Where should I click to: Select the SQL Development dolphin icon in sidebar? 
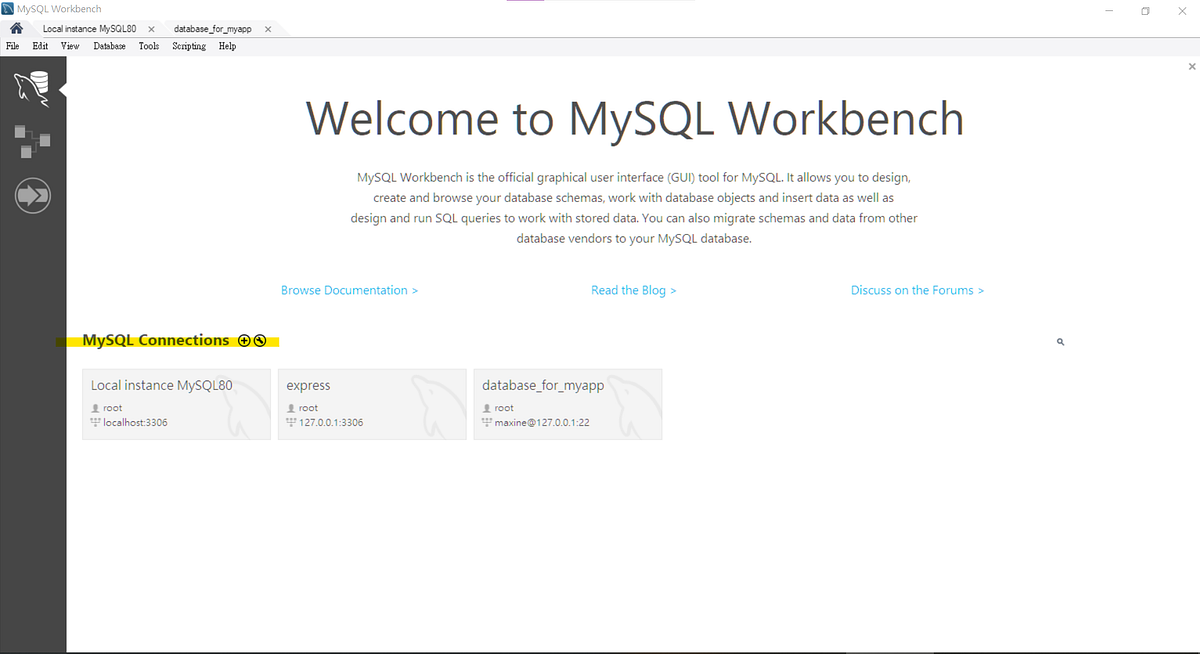33,88
